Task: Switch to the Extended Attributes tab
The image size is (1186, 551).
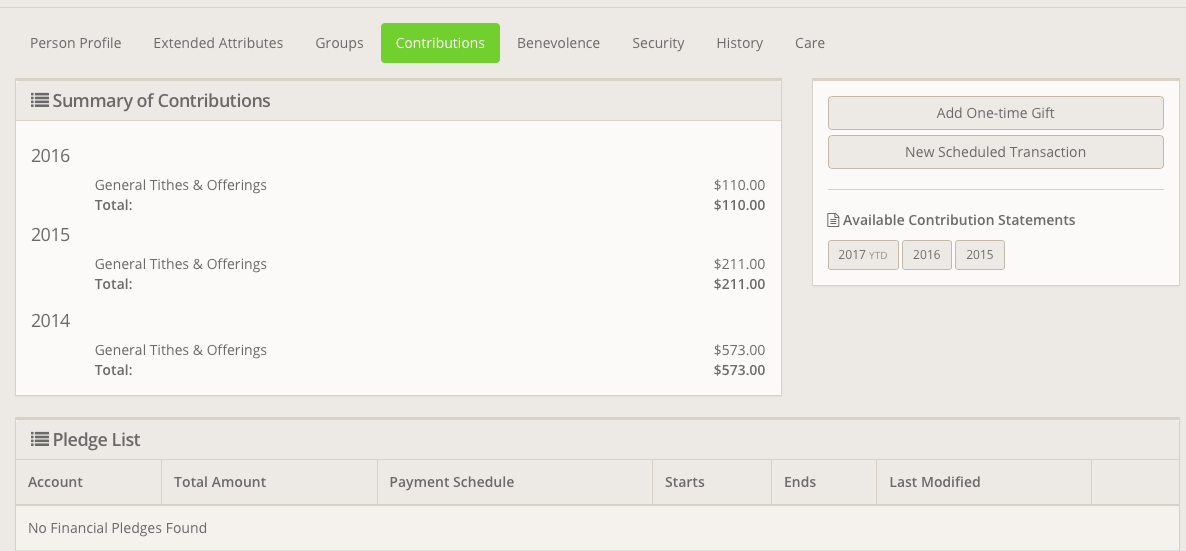Action: tap(218, 43)
